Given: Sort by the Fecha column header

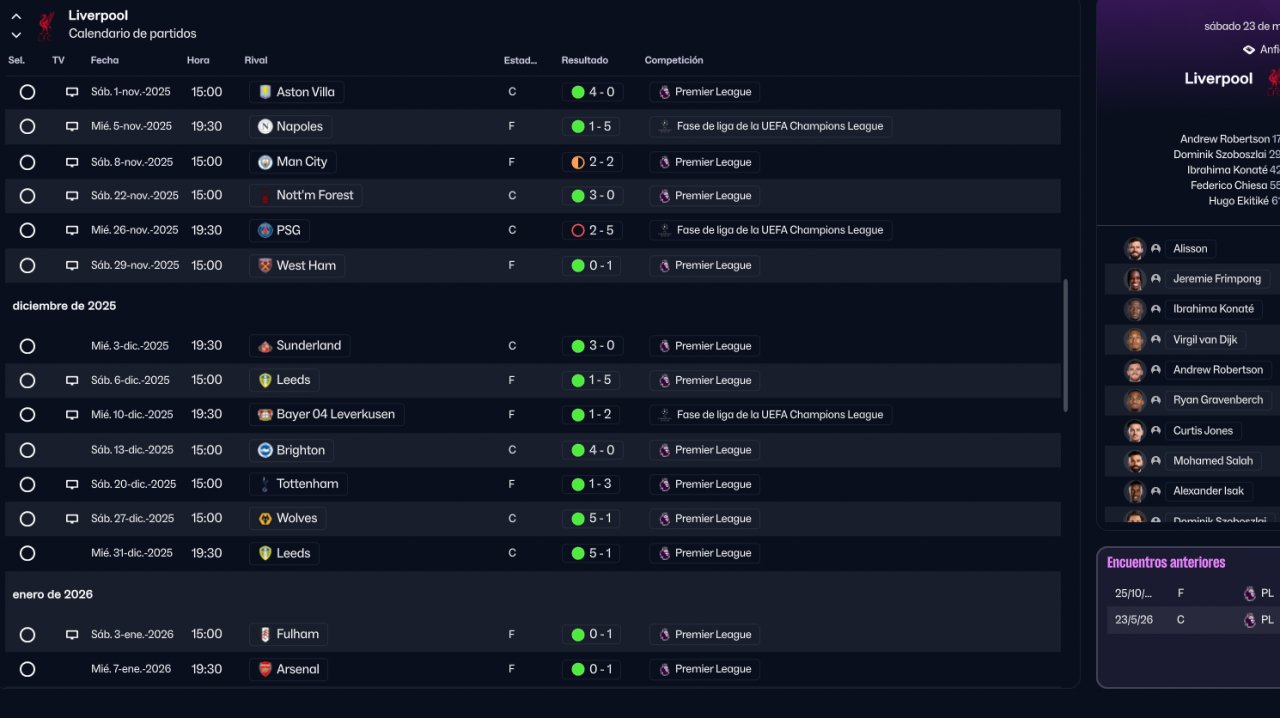Looking at the screenshot, I should (105, 60).
